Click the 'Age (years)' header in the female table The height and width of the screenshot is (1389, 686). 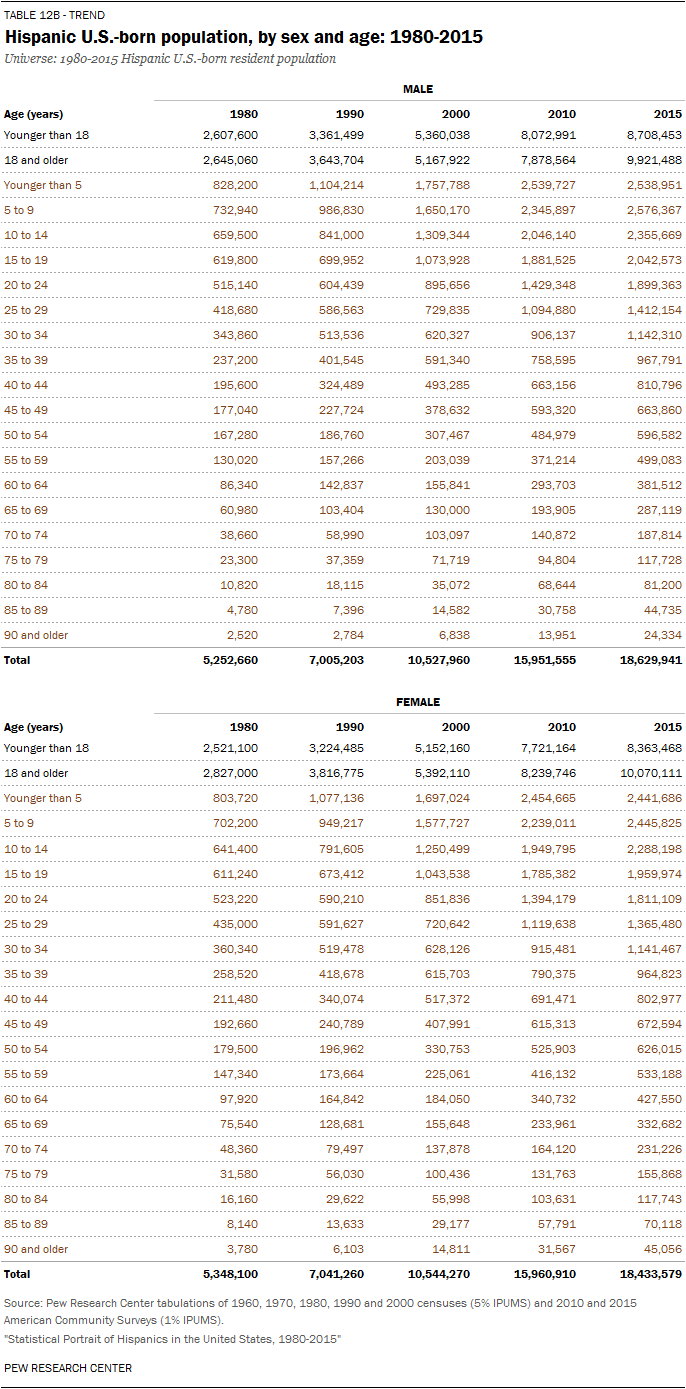tap(33, 727)
